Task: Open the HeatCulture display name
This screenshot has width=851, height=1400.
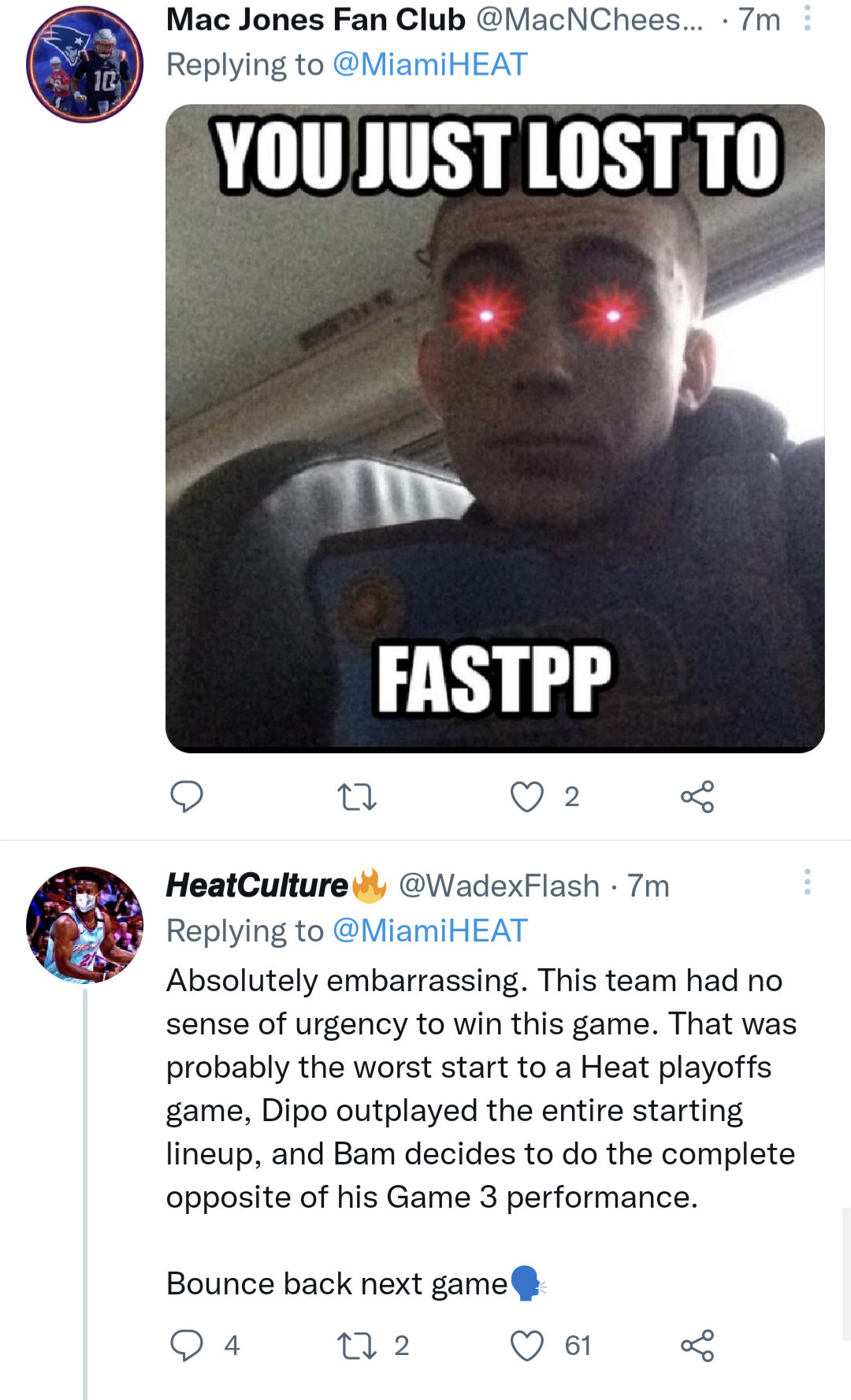Action: (x=257, y=886)
